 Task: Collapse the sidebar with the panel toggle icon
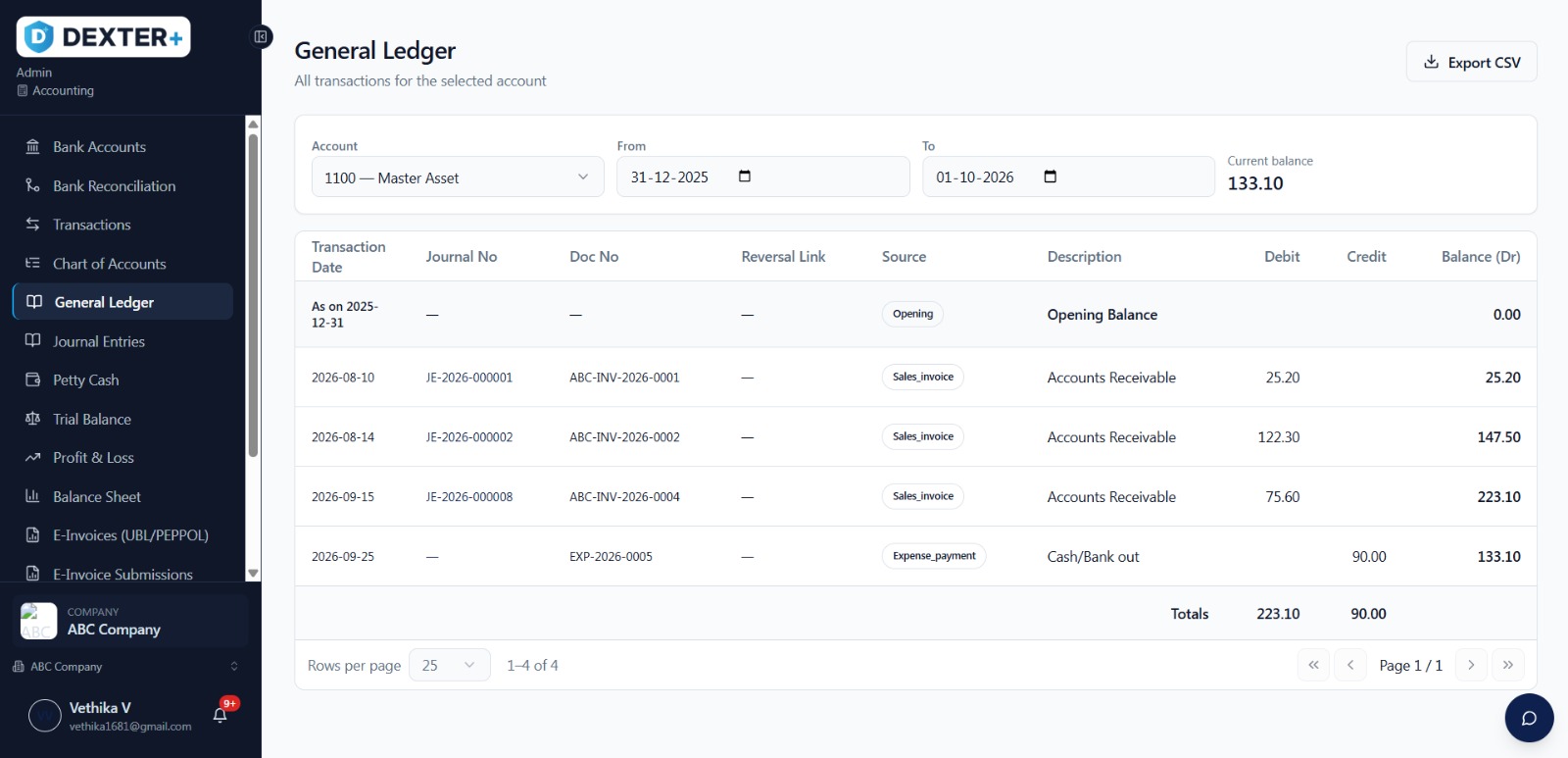click(x=261, y=36)
